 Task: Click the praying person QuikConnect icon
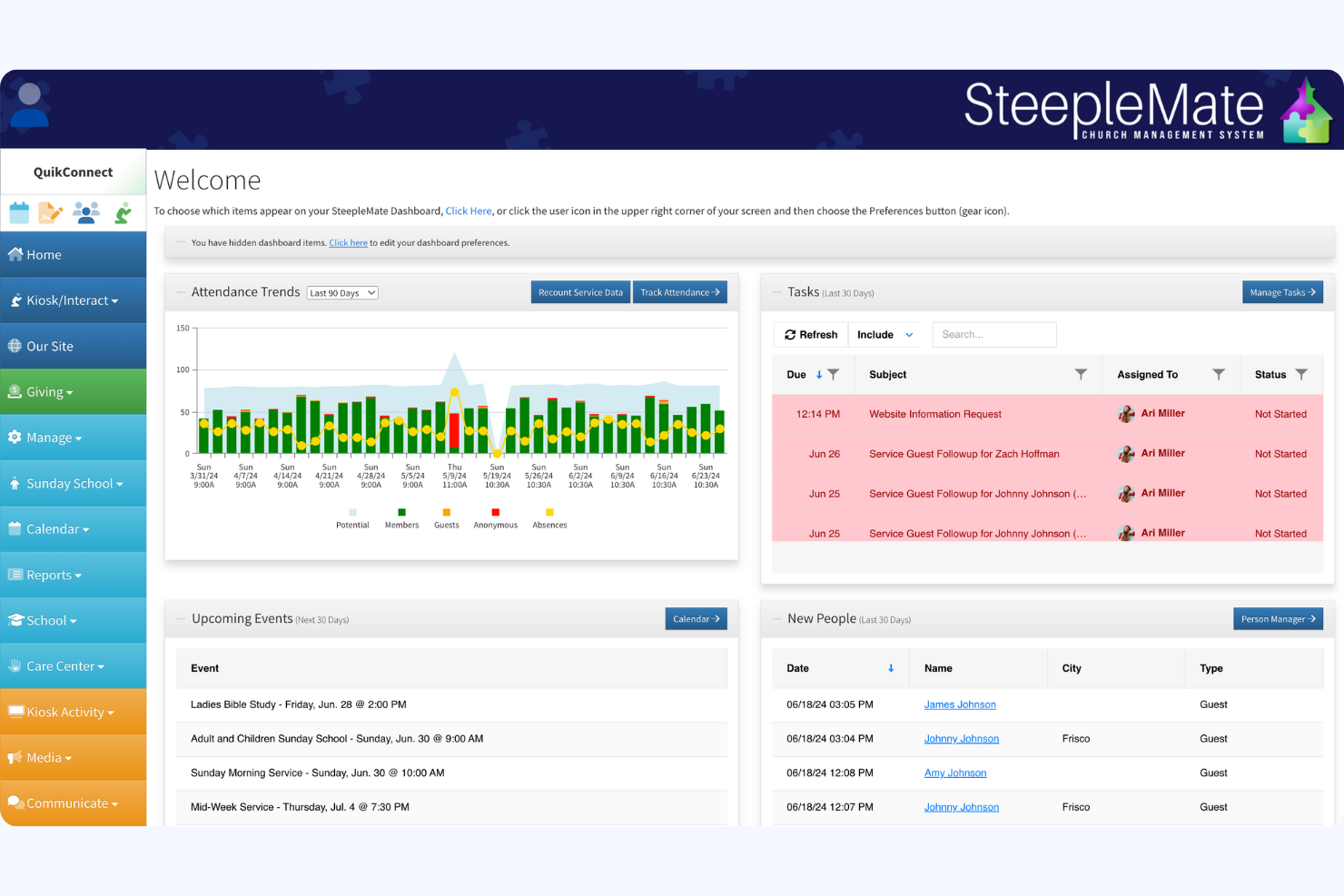point(121,212)
